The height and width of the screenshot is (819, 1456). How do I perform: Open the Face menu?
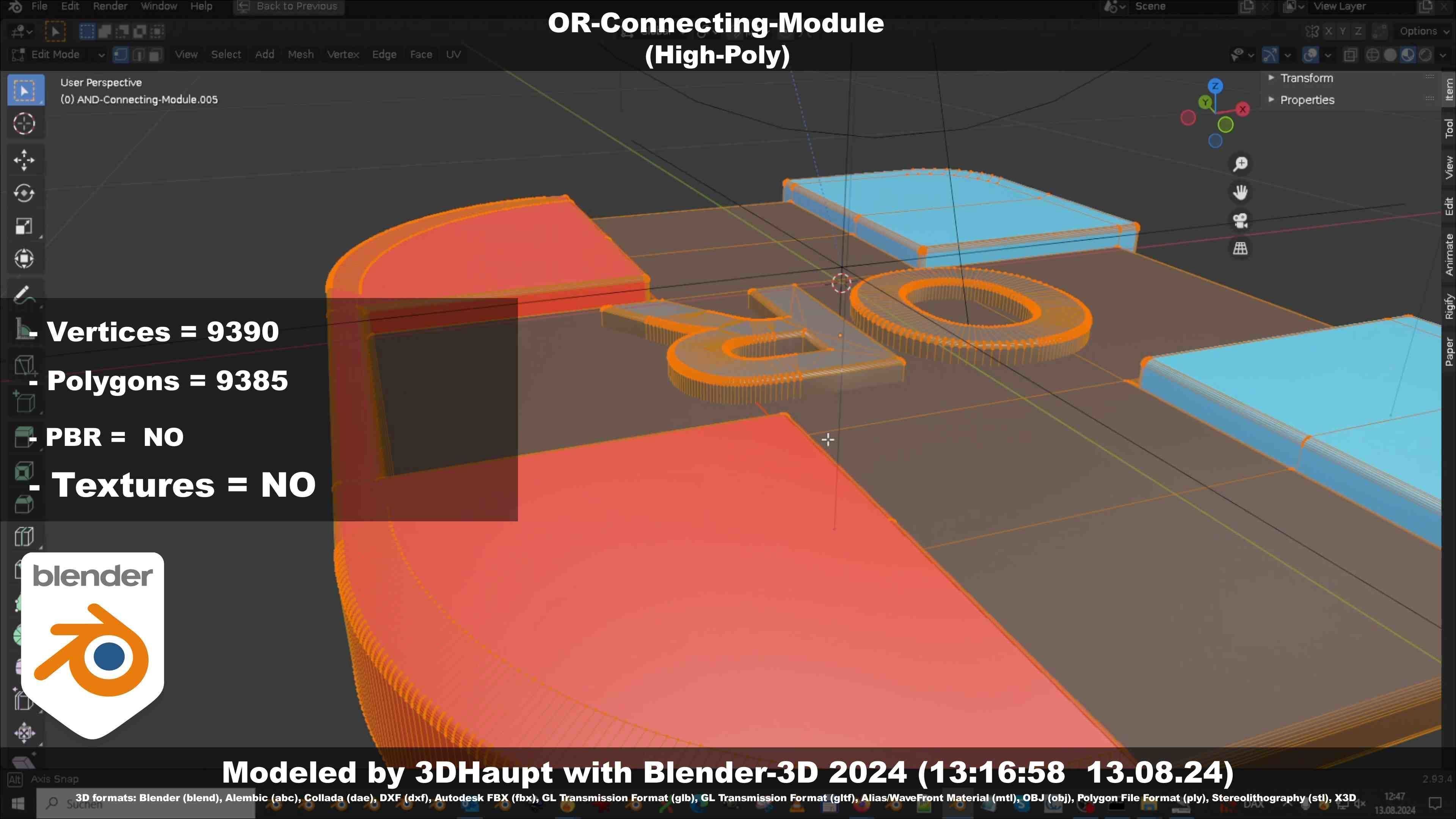(x=421, y=55)
